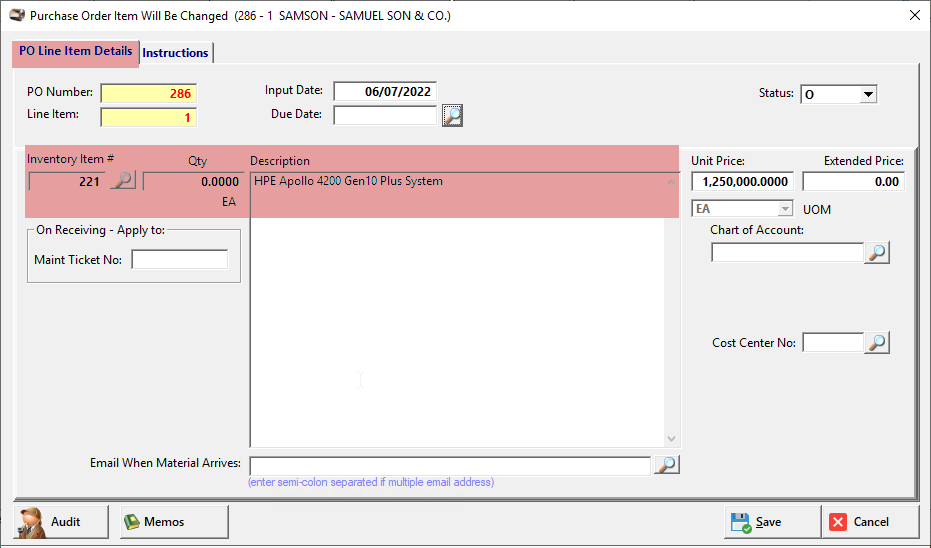Image resolution: width=931 pixels, height=548 pixels.
Task: Click into the Due Date field
Action: pyautogui.click(x=385, y=115)
